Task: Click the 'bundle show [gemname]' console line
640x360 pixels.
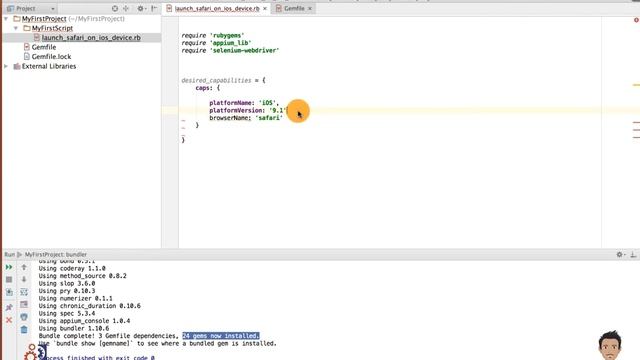Action: 158,343
